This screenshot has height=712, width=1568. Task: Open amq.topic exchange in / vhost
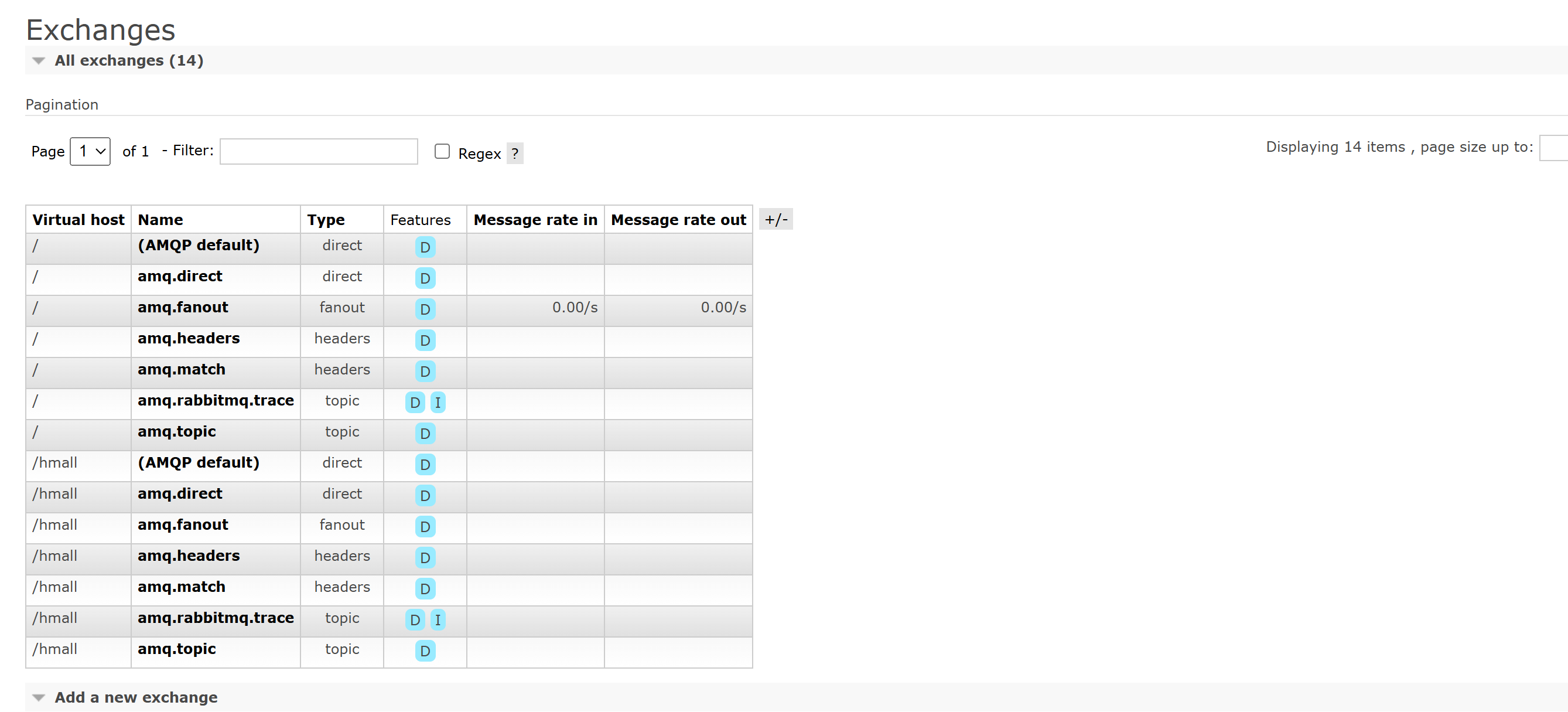(x=176, y=432)
